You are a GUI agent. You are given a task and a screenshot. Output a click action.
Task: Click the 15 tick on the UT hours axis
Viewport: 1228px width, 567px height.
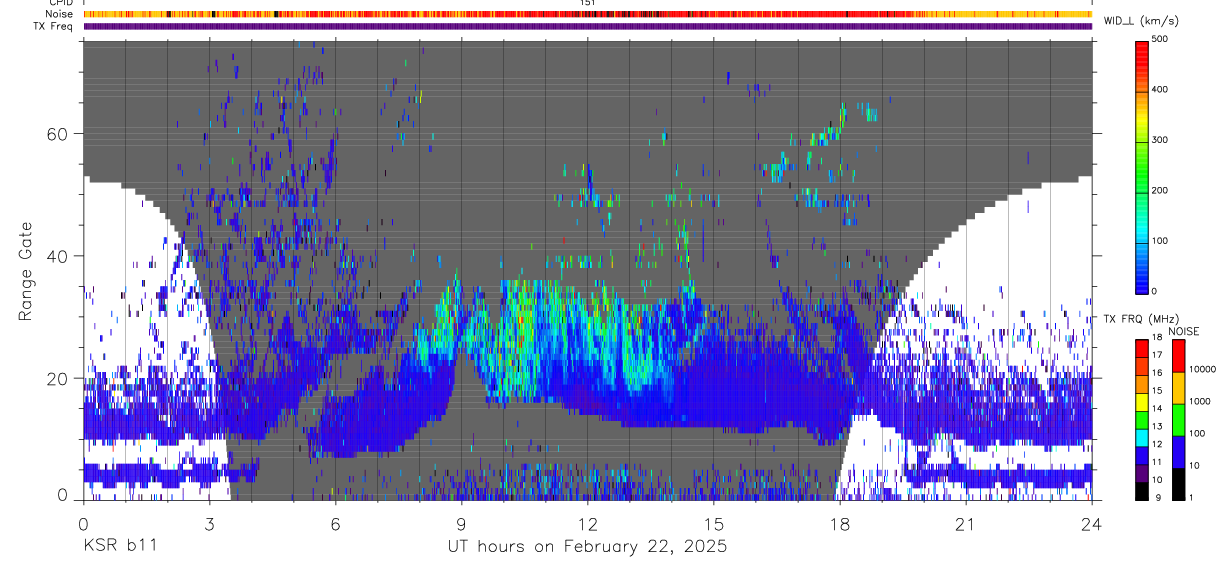[x=713, y=523]
